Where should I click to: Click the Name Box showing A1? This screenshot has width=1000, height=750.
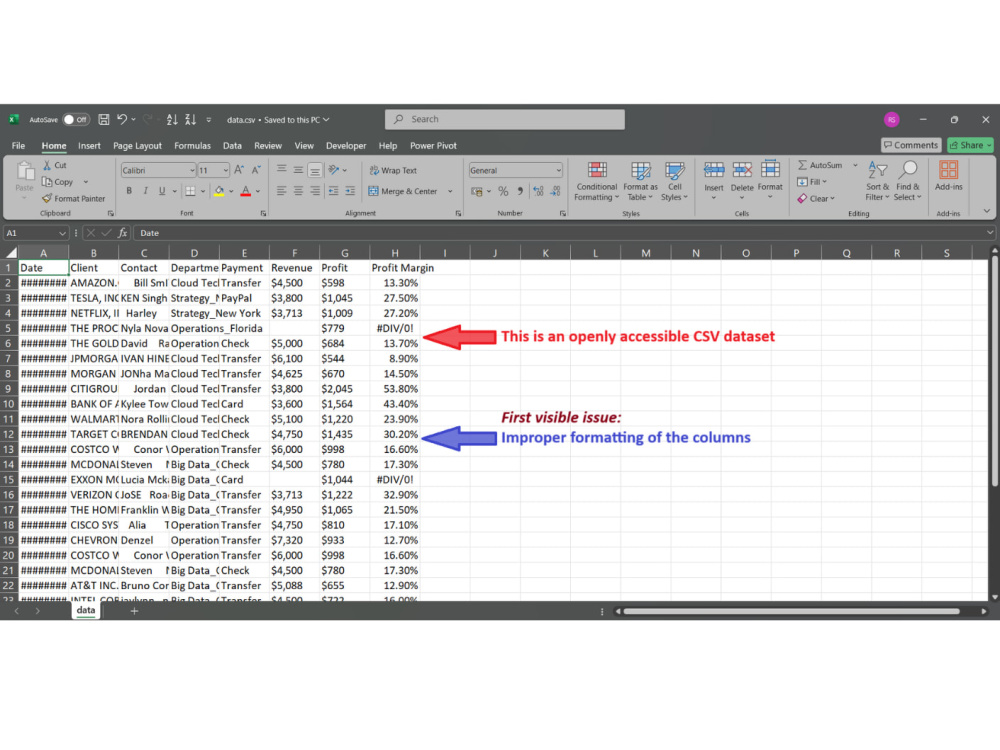(36, 233)
